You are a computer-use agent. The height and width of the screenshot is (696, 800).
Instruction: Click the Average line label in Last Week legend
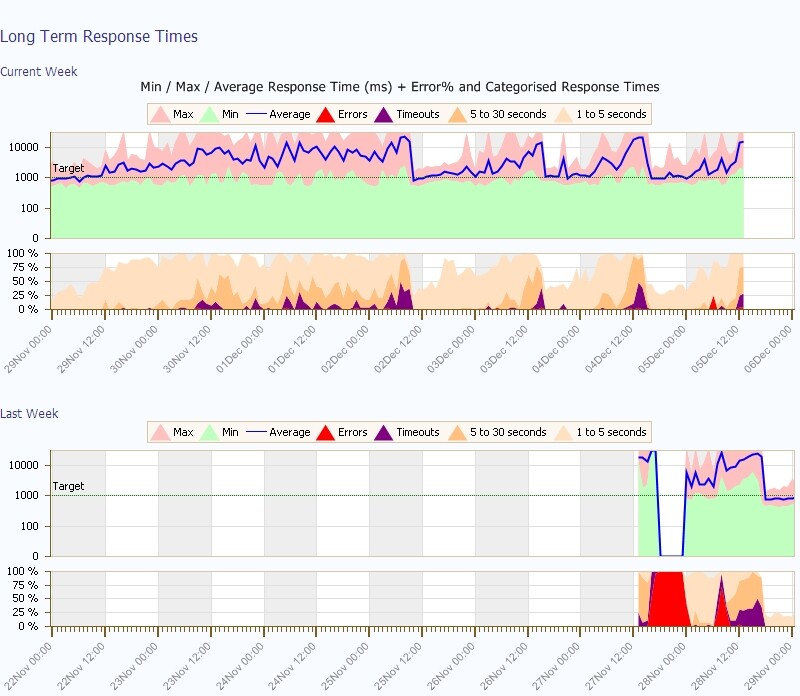click(x=289, y=432)
